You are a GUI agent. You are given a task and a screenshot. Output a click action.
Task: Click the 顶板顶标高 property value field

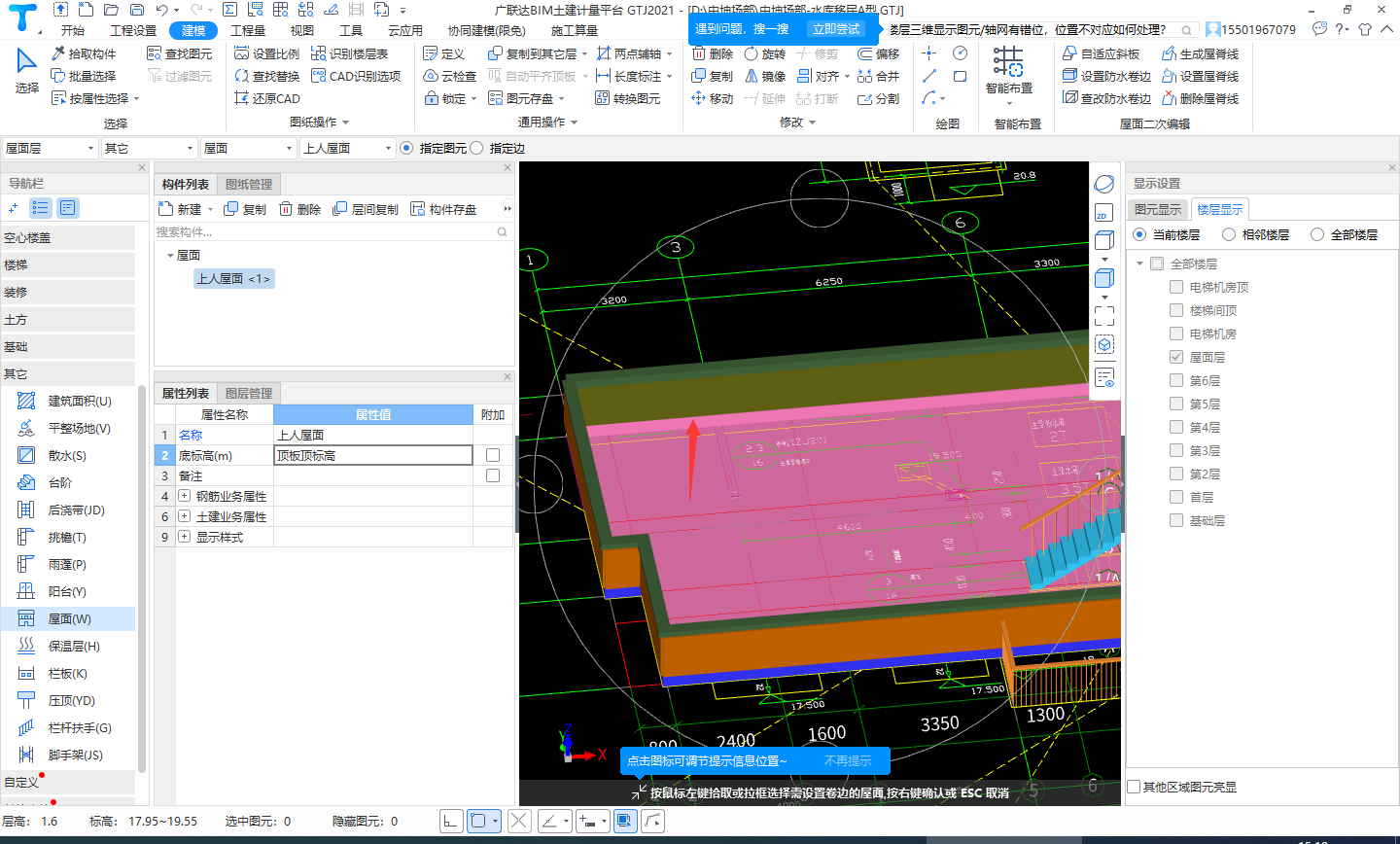coord(373,455)
